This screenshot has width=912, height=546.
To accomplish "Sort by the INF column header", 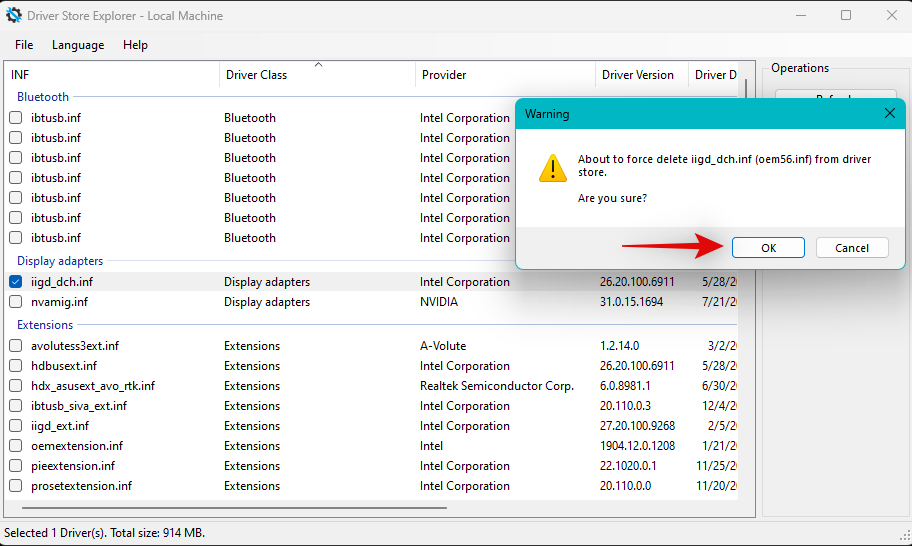I will (112, 74).
